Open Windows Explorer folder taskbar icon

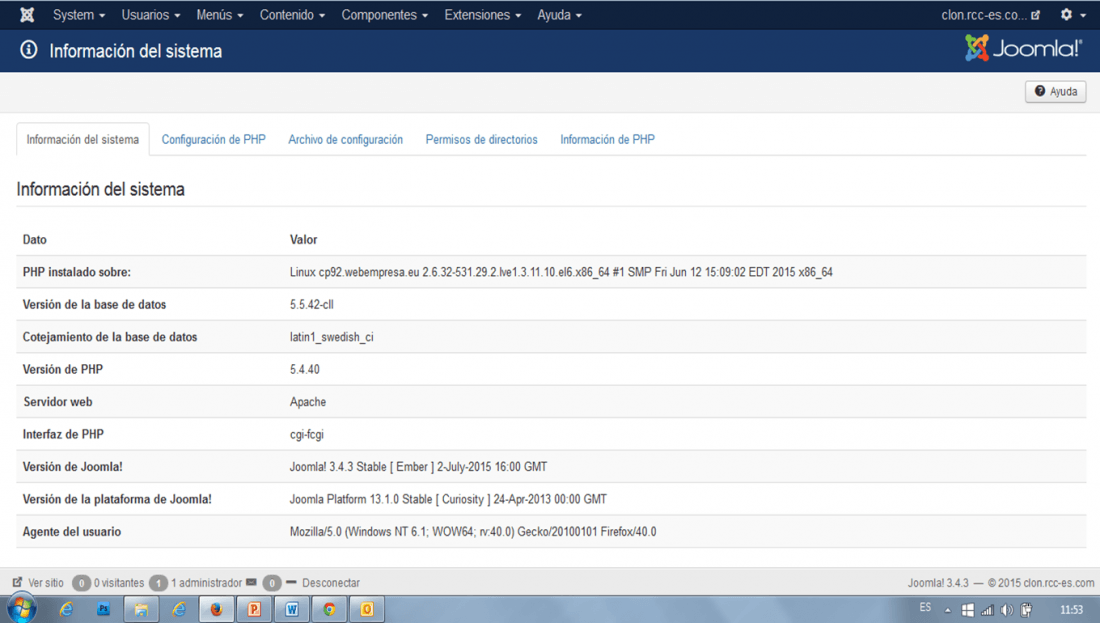click(141, 609)
